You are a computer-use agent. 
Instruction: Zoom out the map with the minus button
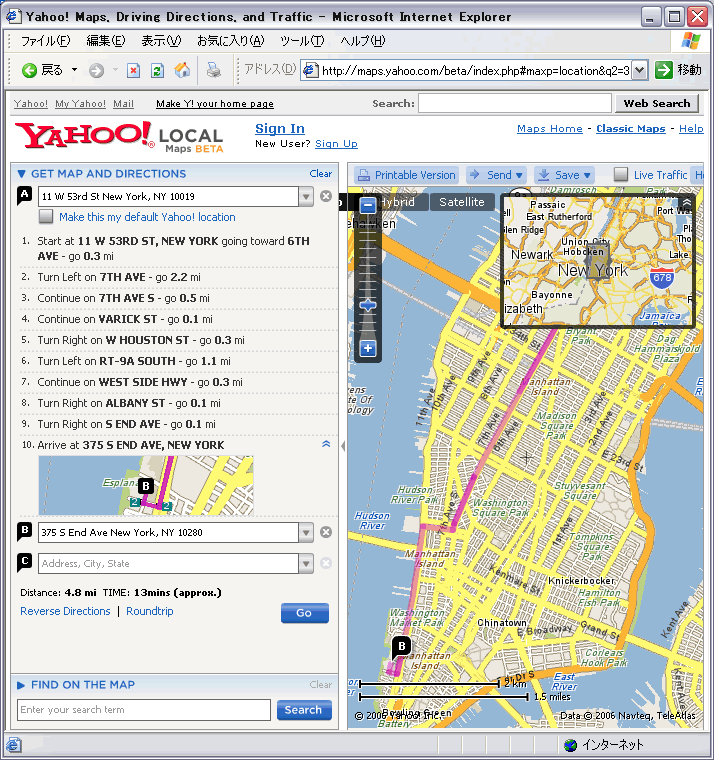(368, 205)
